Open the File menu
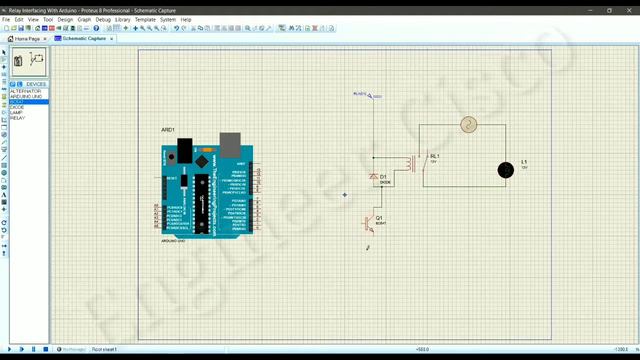 tap(6, 20)
